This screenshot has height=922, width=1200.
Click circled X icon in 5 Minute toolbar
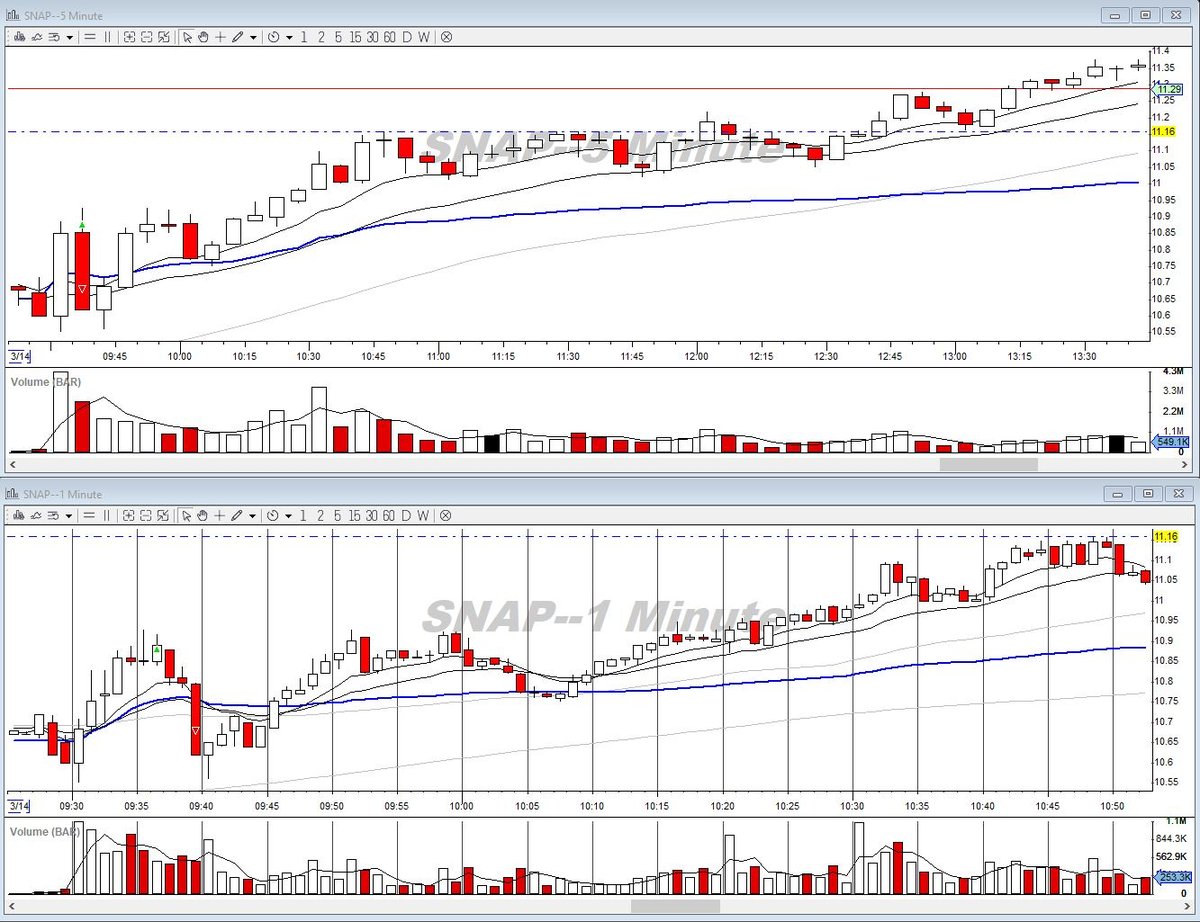(446, 37)
